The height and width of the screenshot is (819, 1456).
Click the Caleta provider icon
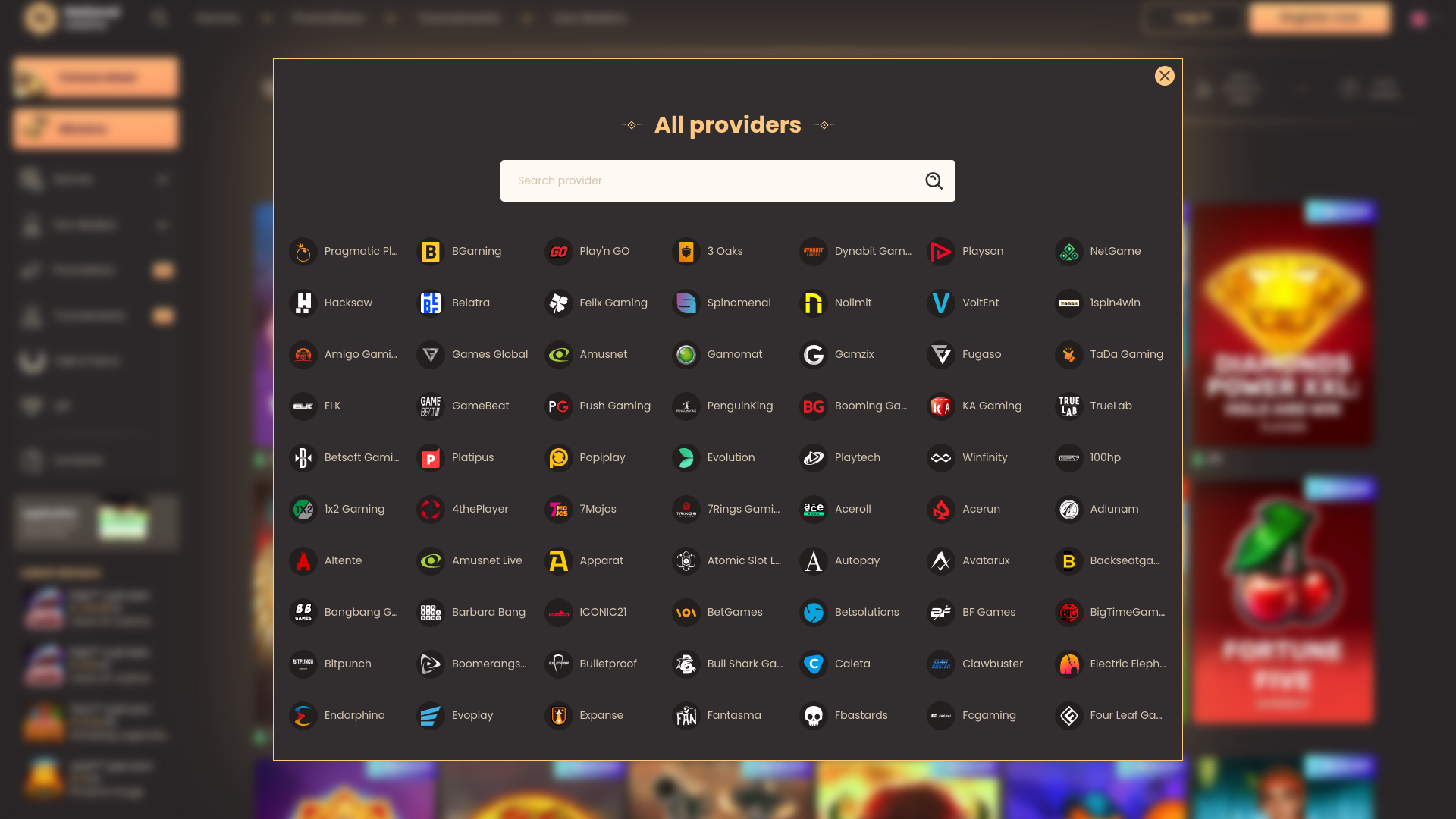(814, 664)
